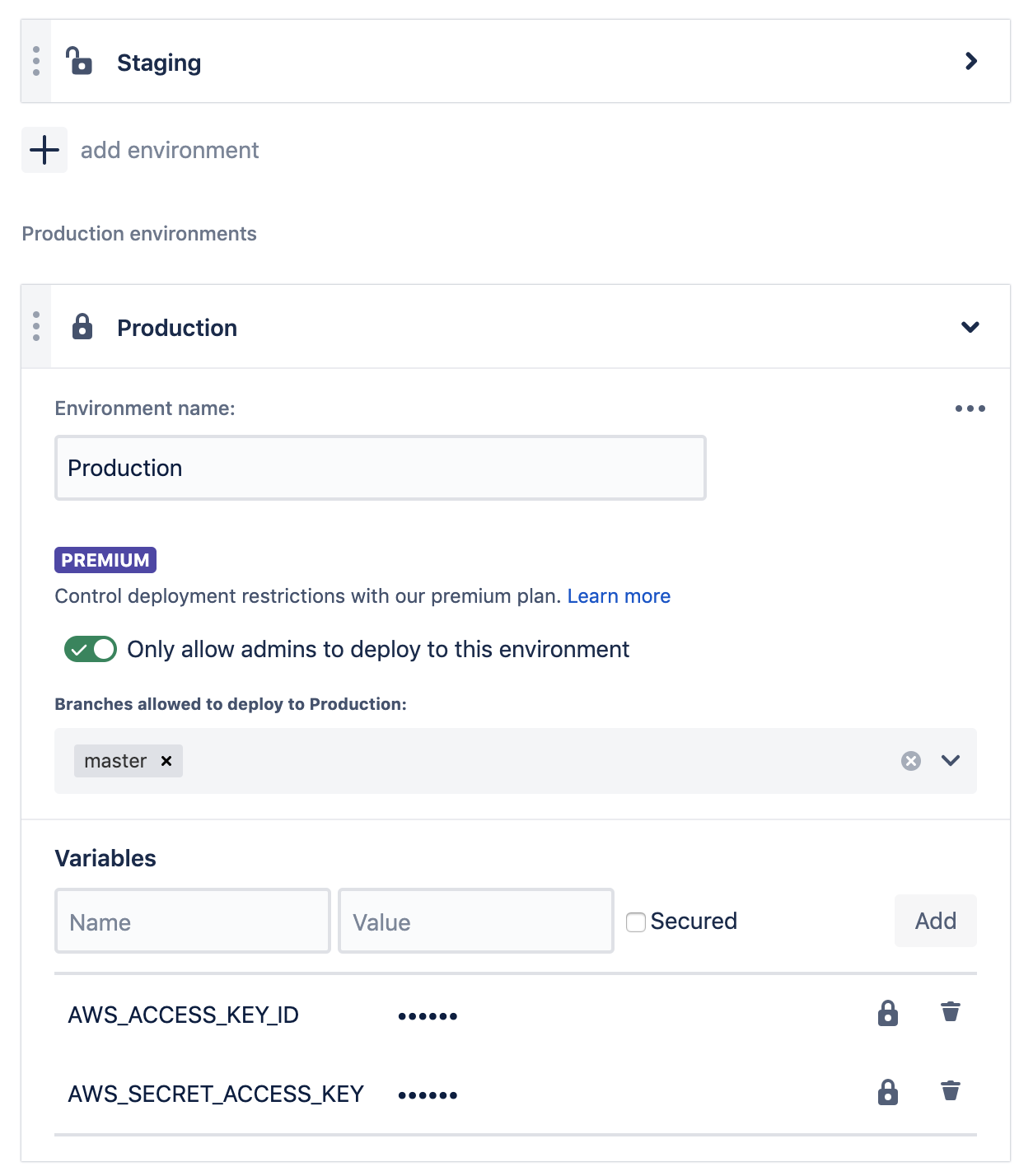The height and width of the screenshot is (1176, 1033).
Task: Delete the AWS_SECRET_ACCESS_KEY variable with trash icon
Action: coord(951,1091)
